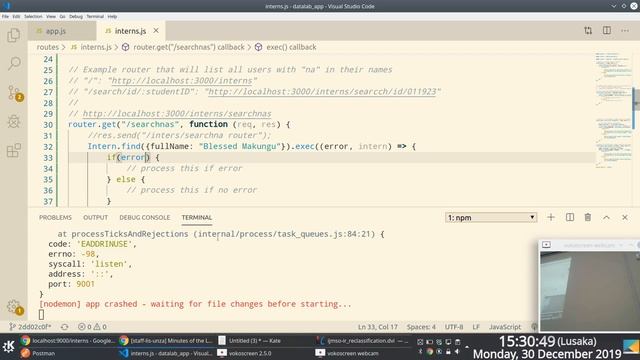Click the LF end-of-line status entry
Image resolution: width=640 pixels, height=360 pixels.
(x=476, y=327)
